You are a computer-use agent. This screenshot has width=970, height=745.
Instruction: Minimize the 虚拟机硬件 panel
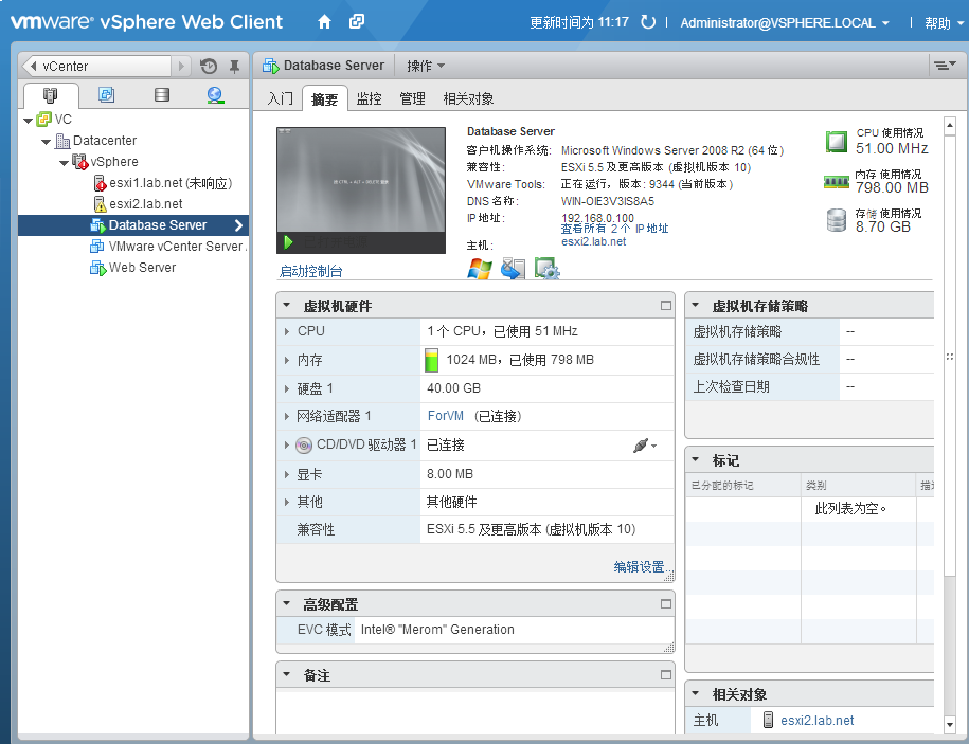click(x=666, y=306)
